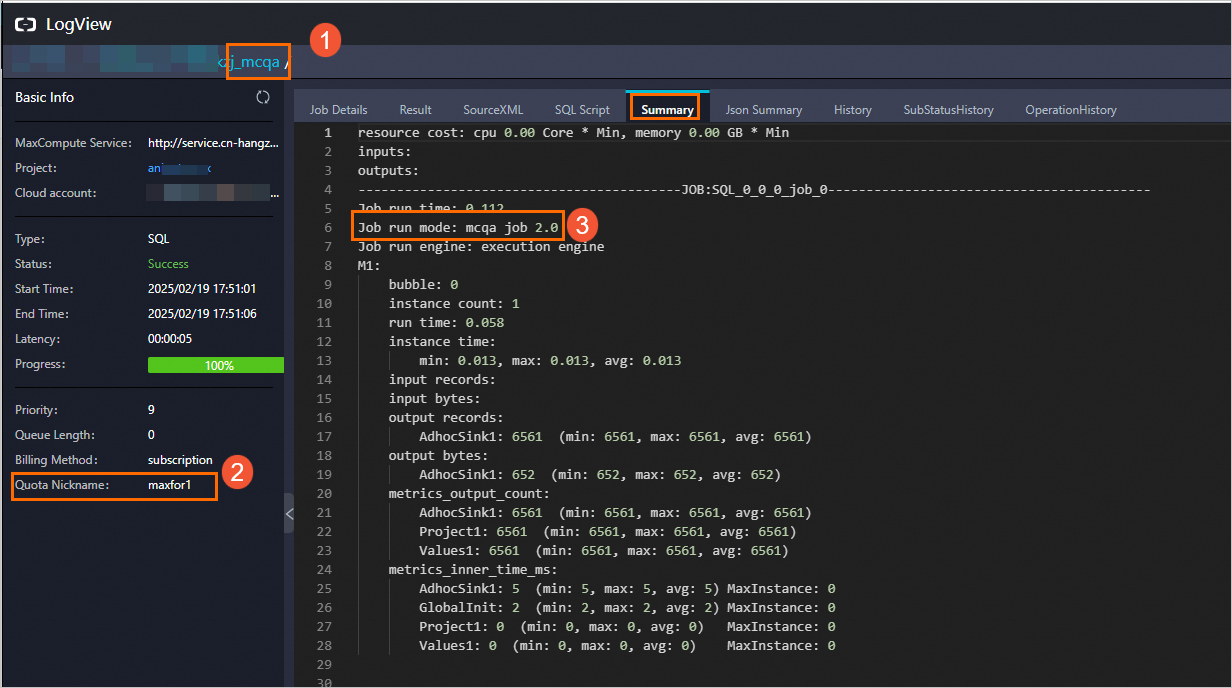Show the SubStatusHistory tab
This screenshot has height=688, width=1232.
(x=948, y=110)
